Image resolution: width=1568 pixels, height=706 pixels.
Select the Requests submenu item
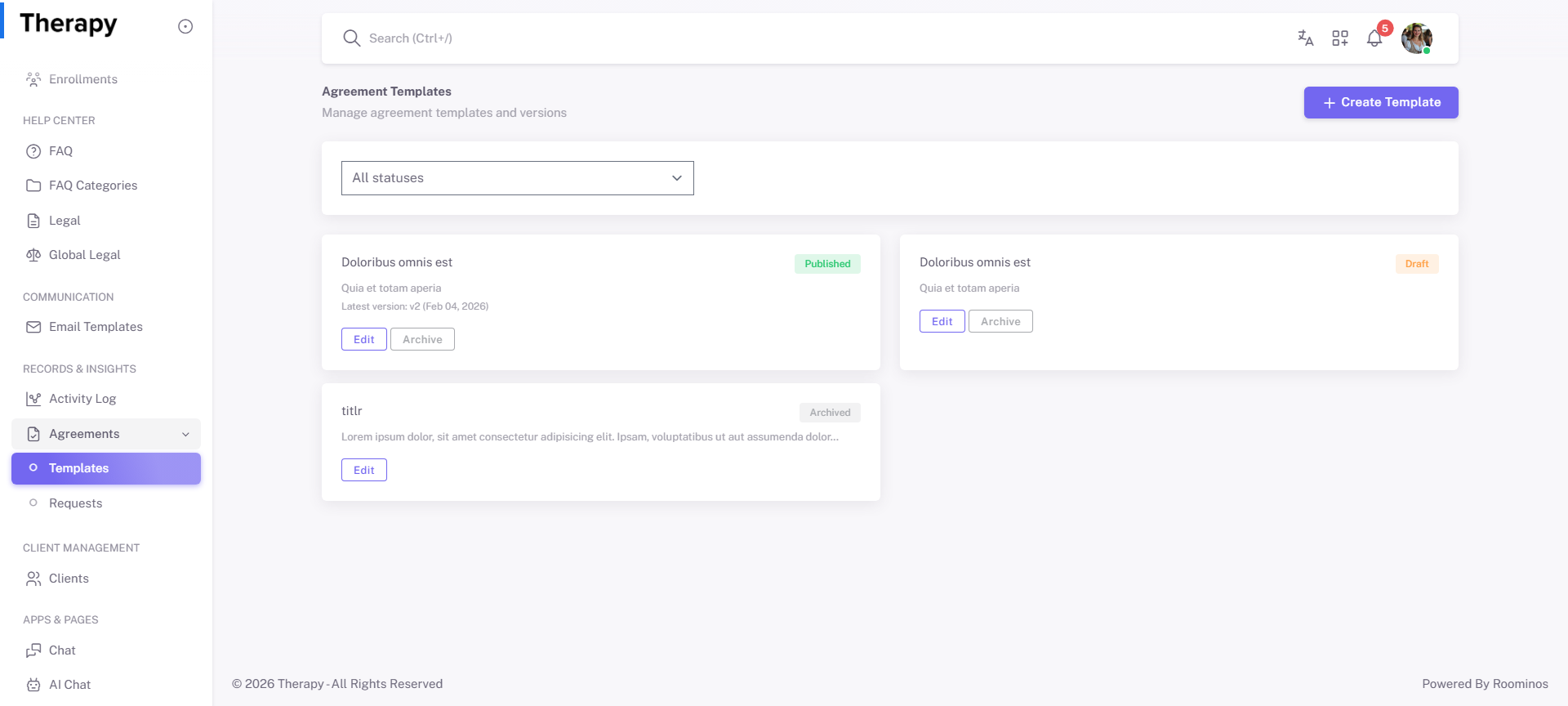tap(106, 503)
